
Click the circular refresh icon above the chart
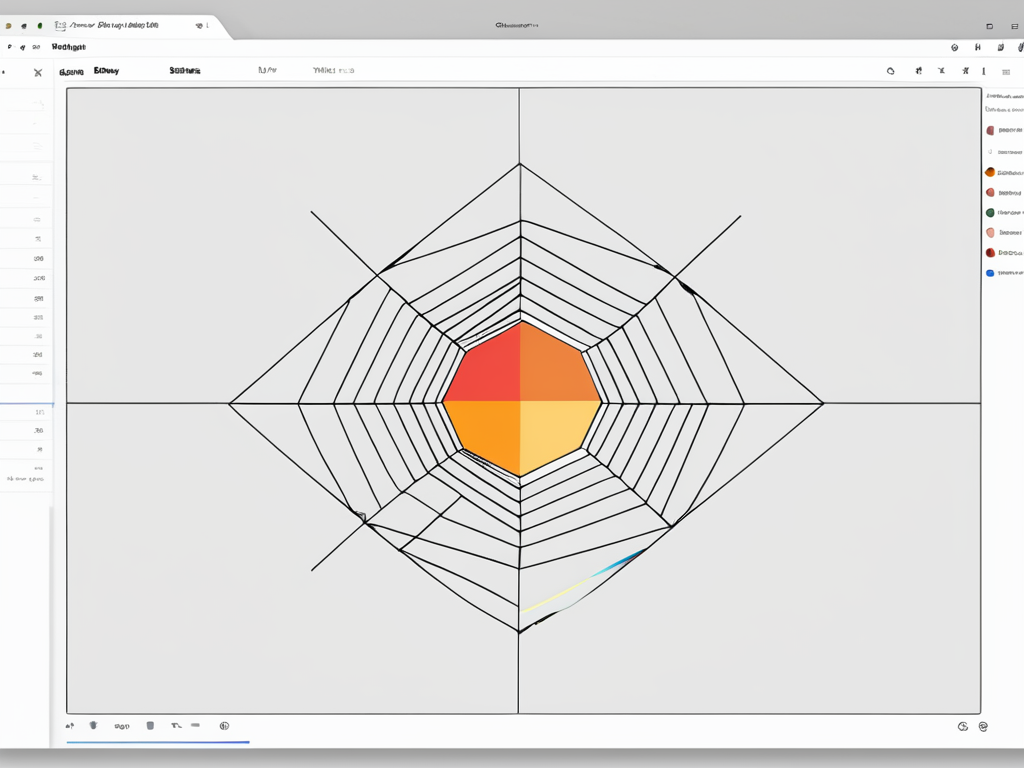coord(890,71)
